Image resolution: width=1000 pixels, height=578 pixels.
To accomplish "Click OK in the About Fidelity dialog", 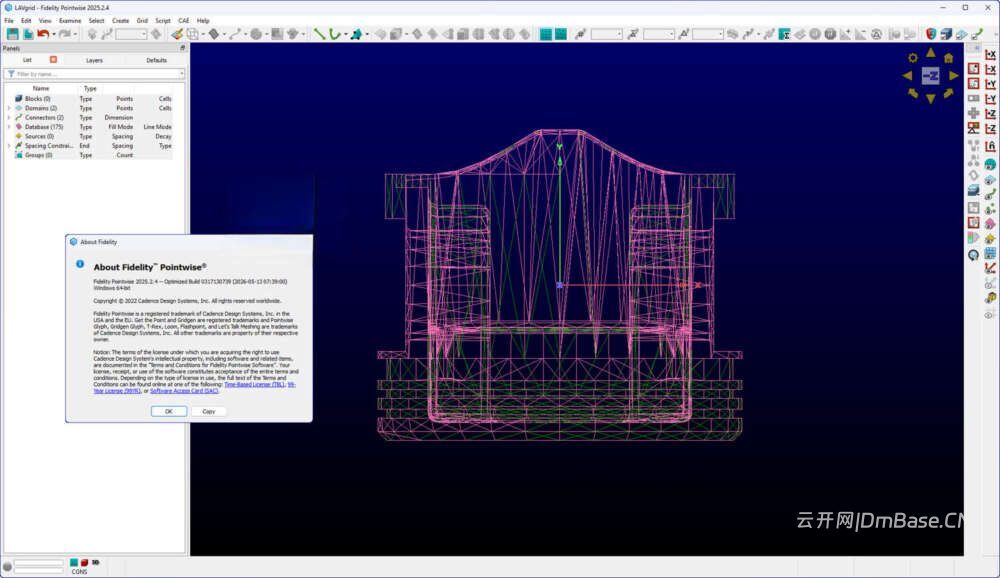I will tap(169, 411).
